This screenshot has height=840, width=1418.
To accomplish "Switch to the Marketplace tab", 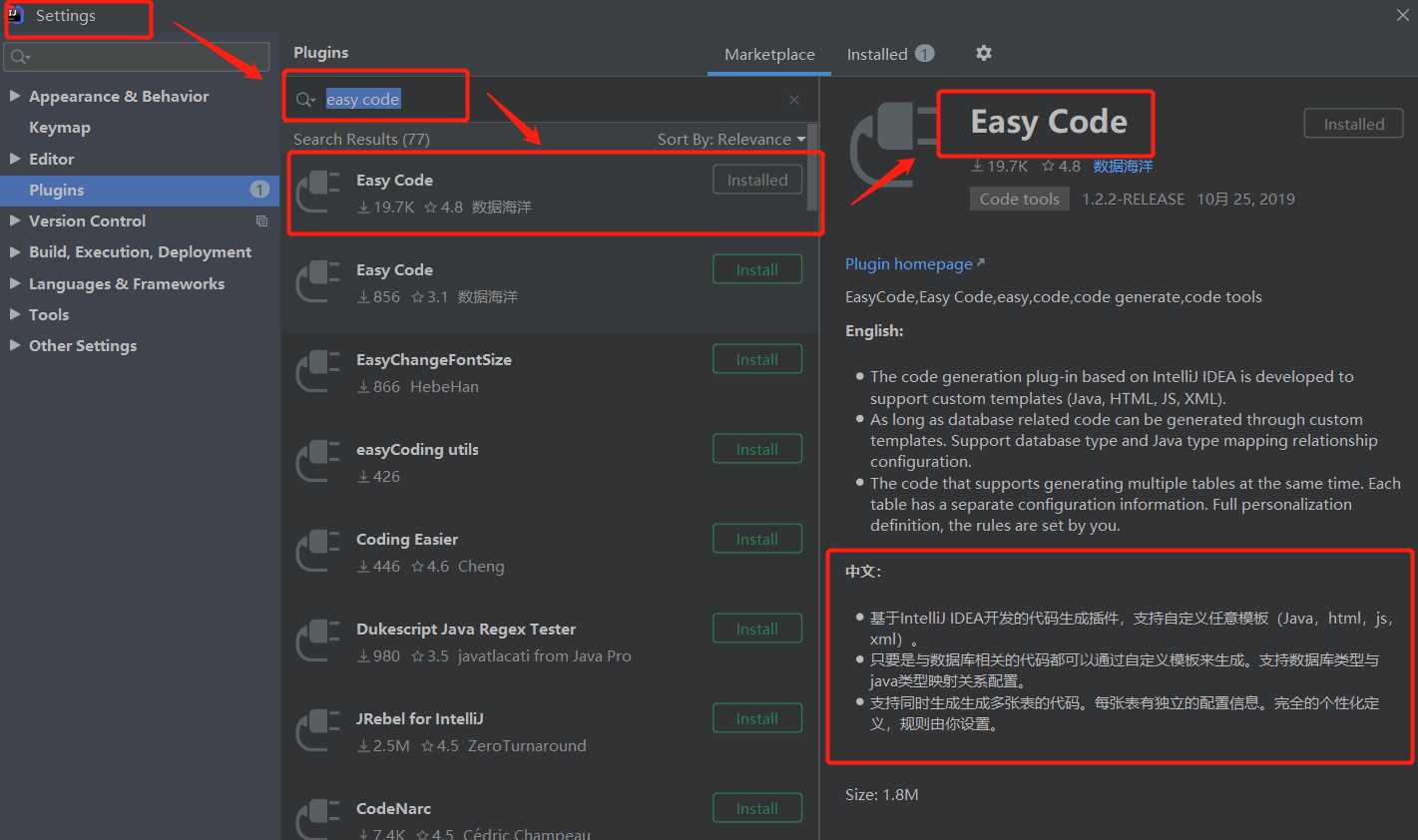I will point(769,55).
